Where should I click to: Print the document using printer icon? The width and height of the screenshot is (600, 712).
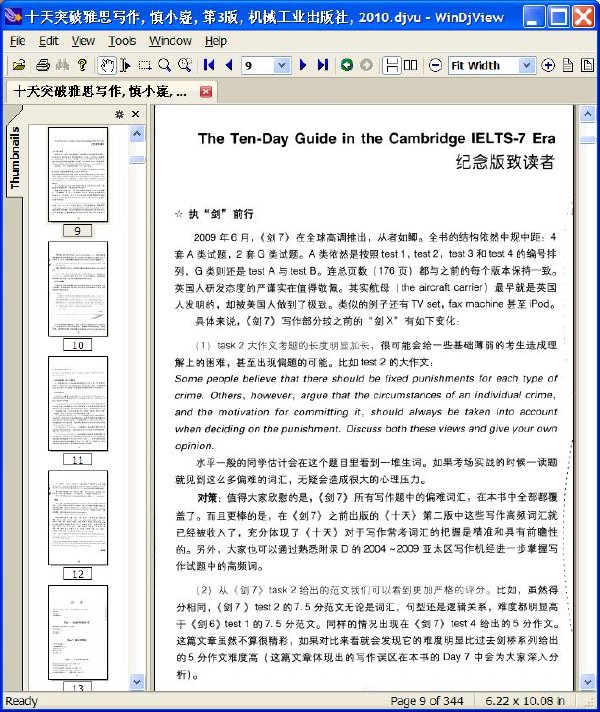click(43, 65)
